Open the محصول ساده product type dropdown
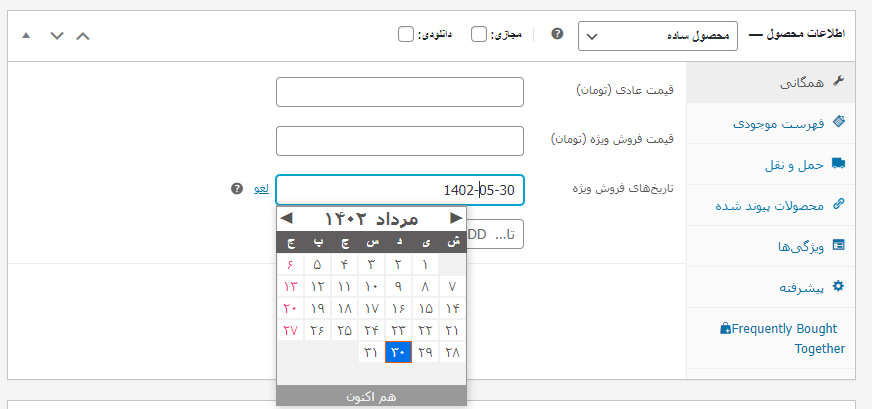Viewport: 872px width, 409px height. [x=658, y=36]
